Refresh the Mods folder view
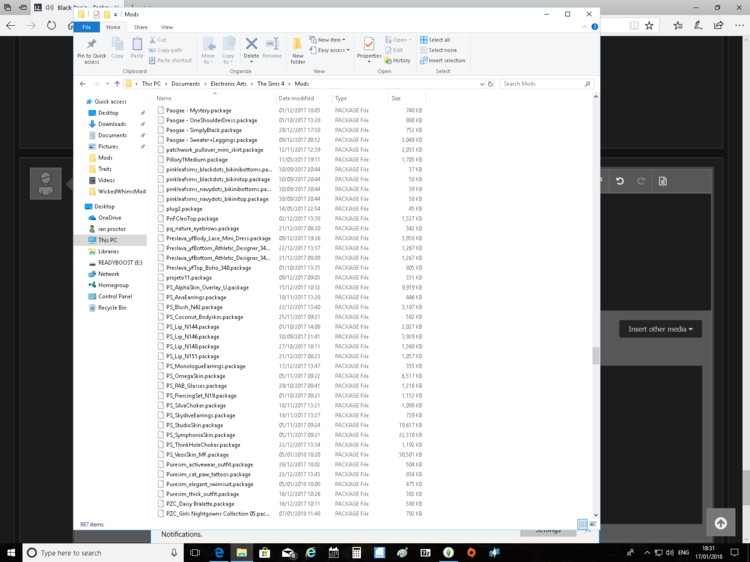 pyautogui.click(x=490, y=84)
